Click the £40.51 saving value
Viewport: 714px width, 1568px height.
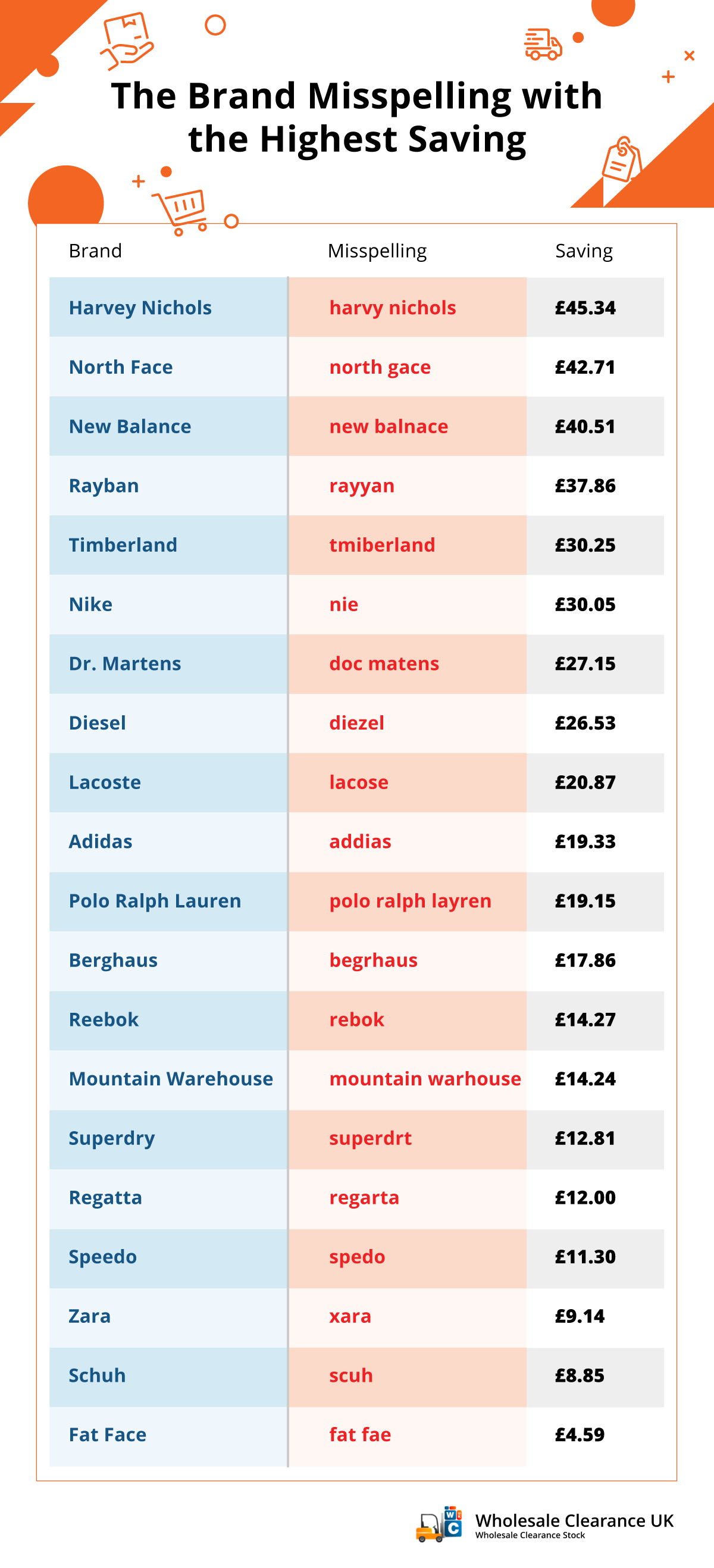click(585, 427)
